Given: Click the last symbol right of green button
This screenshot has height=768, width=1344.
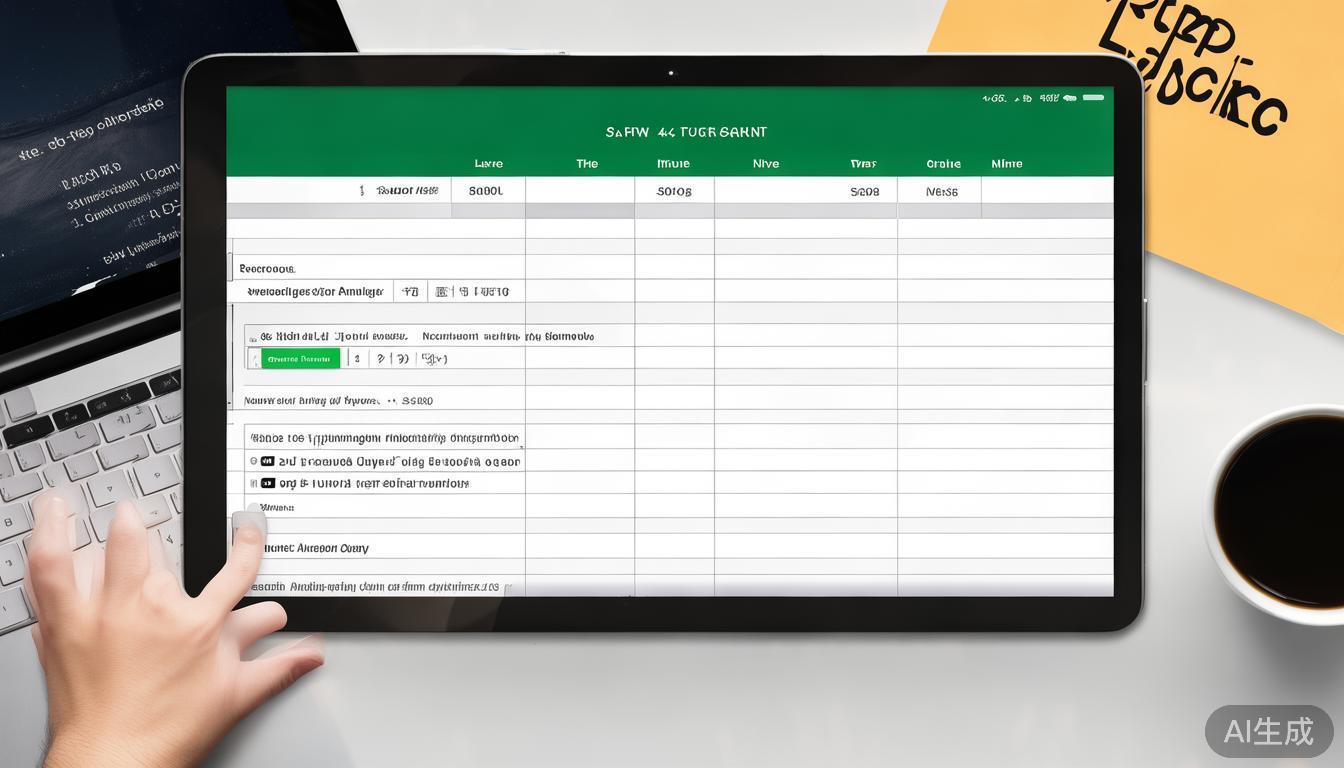Looking at the screenshot, I should [x=435, y=359].
